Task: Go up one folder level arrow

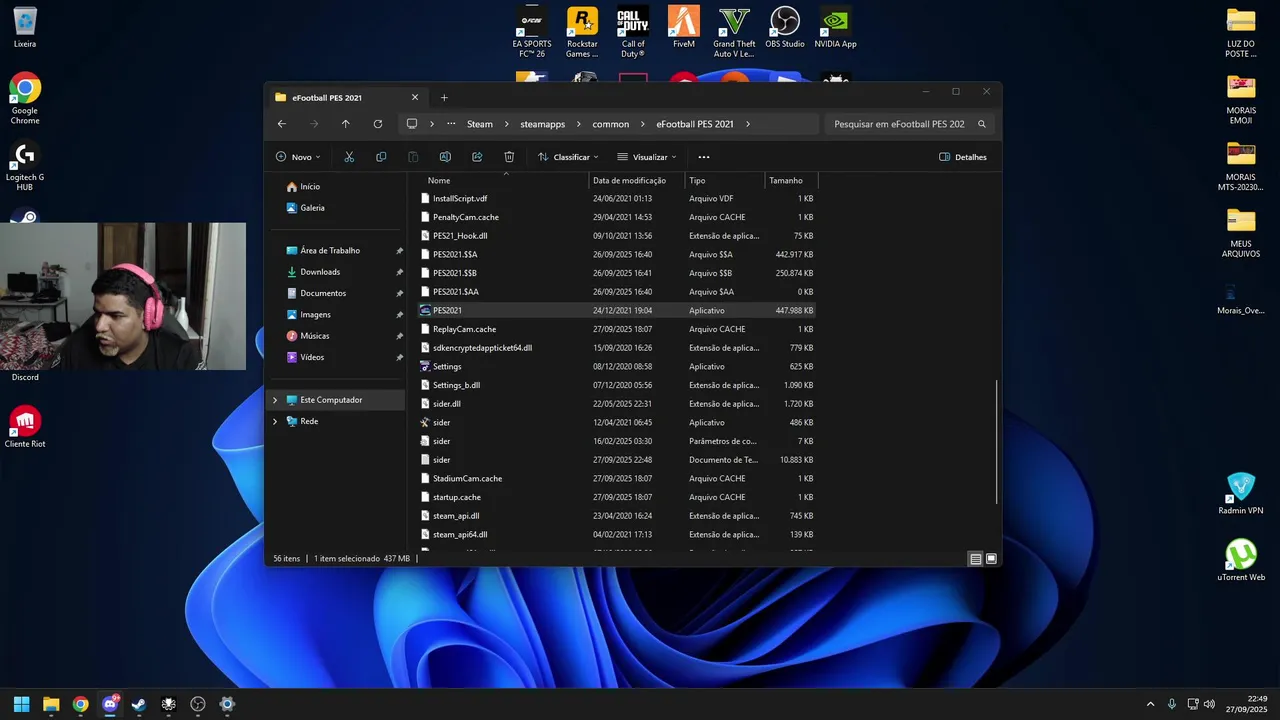Action: (346, 124)
